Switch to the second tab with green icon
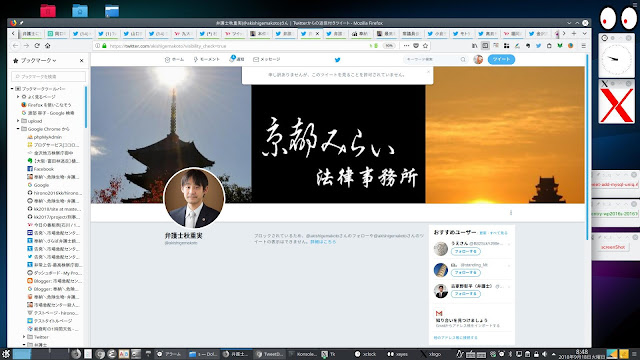 pyautogui.click(x=57, y=34)
